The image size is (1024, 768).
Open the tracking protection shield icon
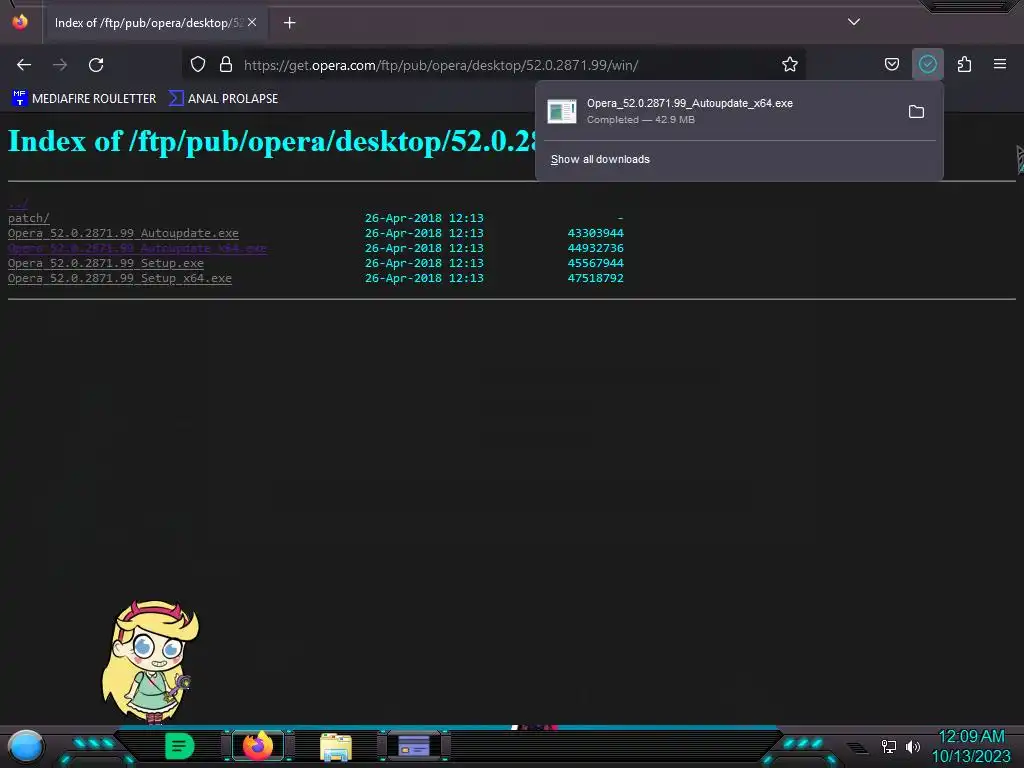[x=198, y=65]
